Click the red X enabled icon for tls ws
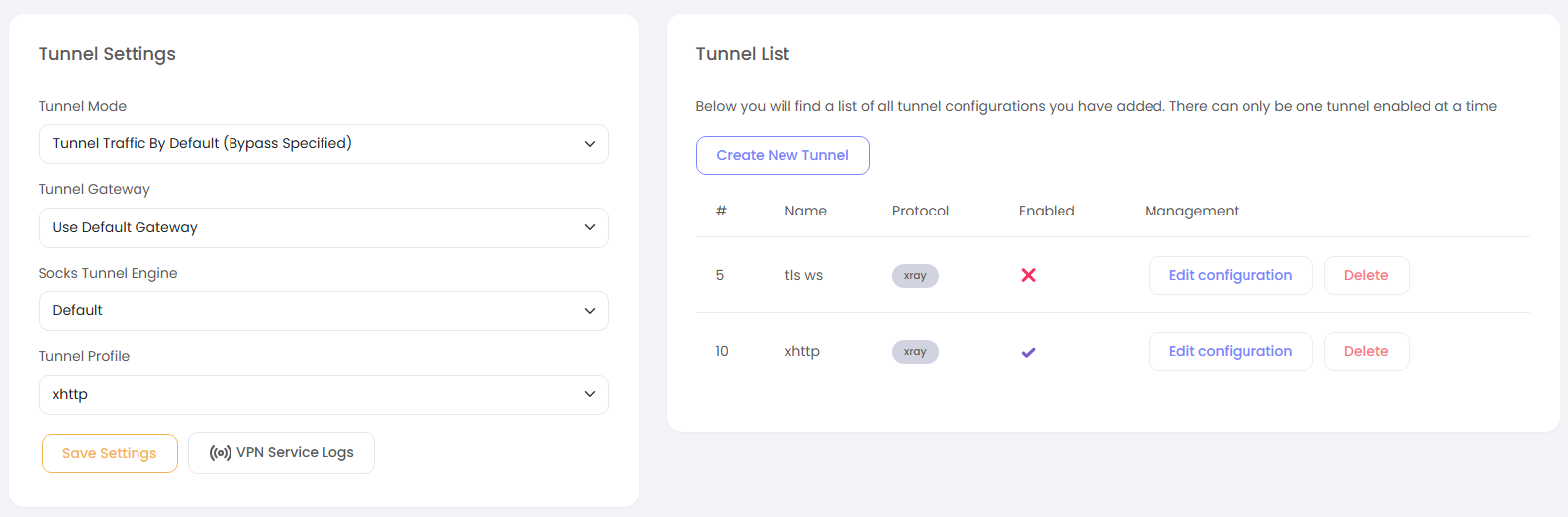Image resolution: width=1568 pixels, height=517 pixels. 1028,275
